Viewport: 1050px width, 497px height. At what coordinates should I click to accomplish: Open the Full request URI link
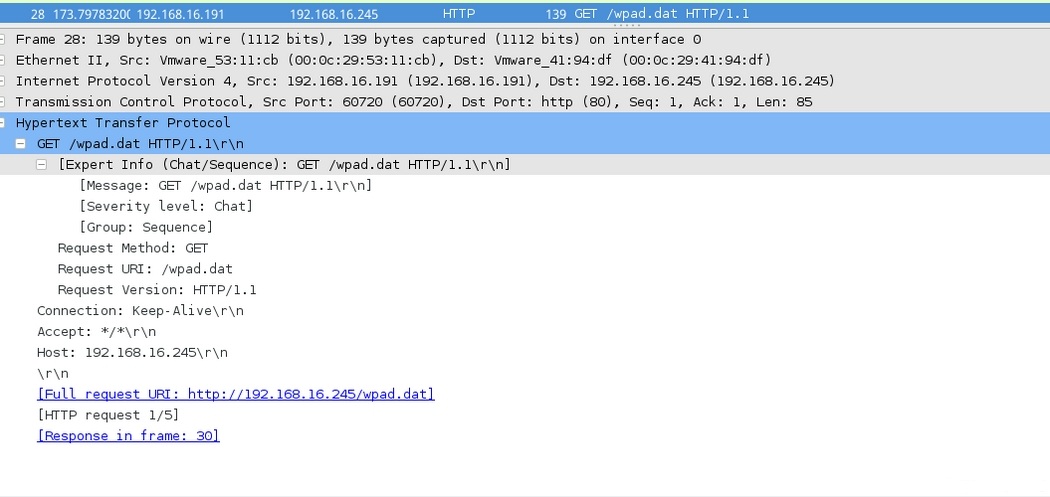235,394
